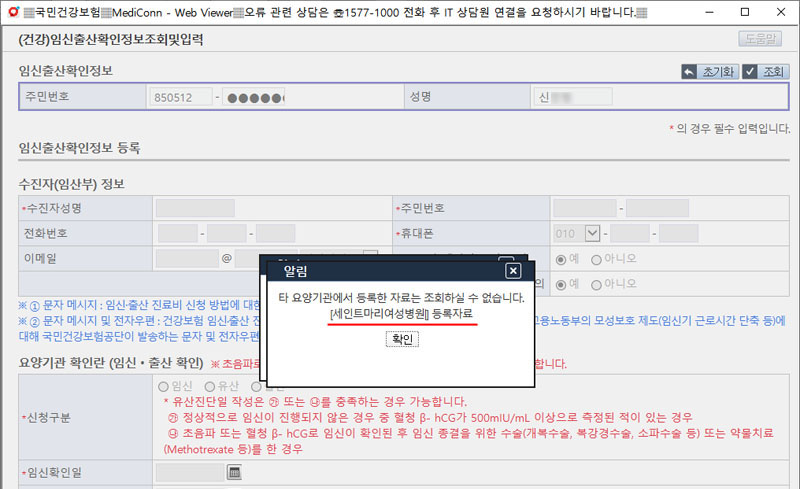
Task: Choose 아니오 in the upper radio row
Action: tap(597, 258)
